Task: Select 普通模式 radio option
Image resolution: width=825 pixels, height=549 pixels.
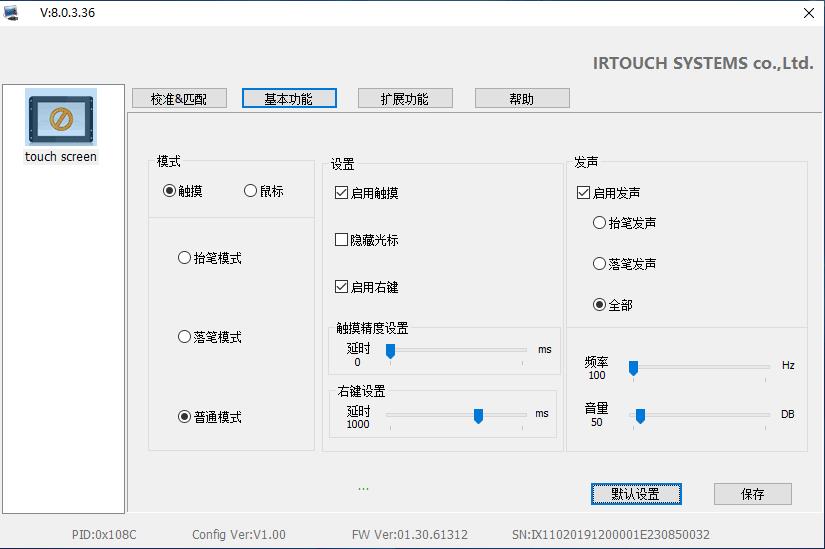Action: (184, 417)
